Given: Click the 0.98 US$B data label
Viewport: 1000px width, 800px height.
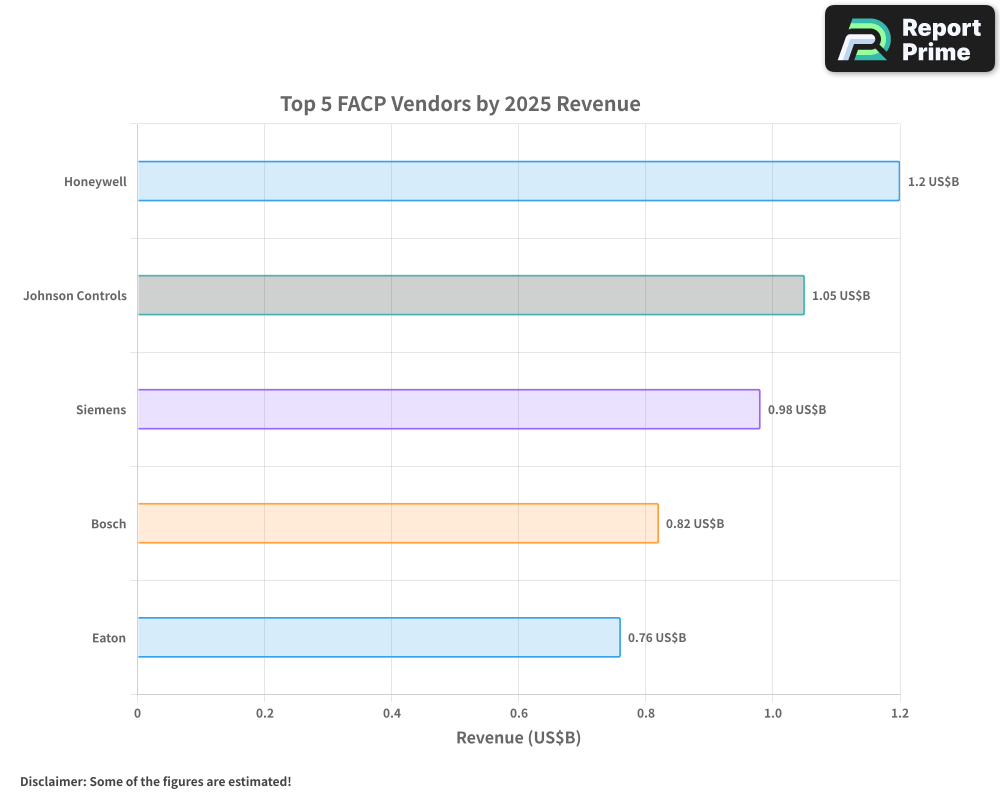Looking at the screenshot, I should [x=797, y=410].
